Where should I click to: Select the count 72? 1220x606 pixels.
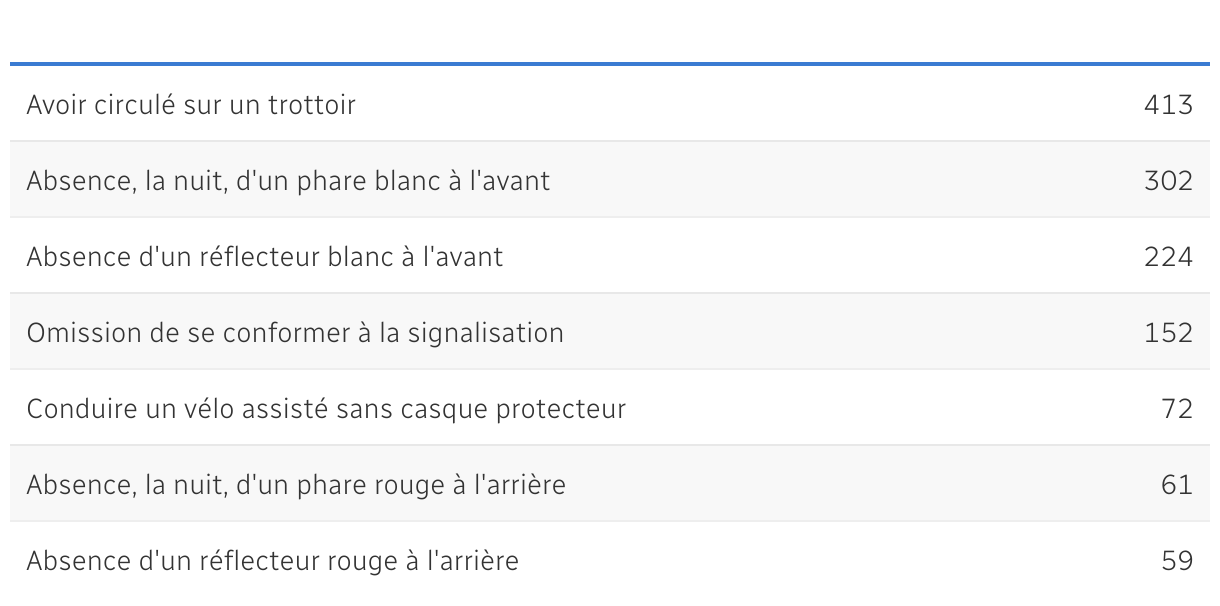(1177, 409)
